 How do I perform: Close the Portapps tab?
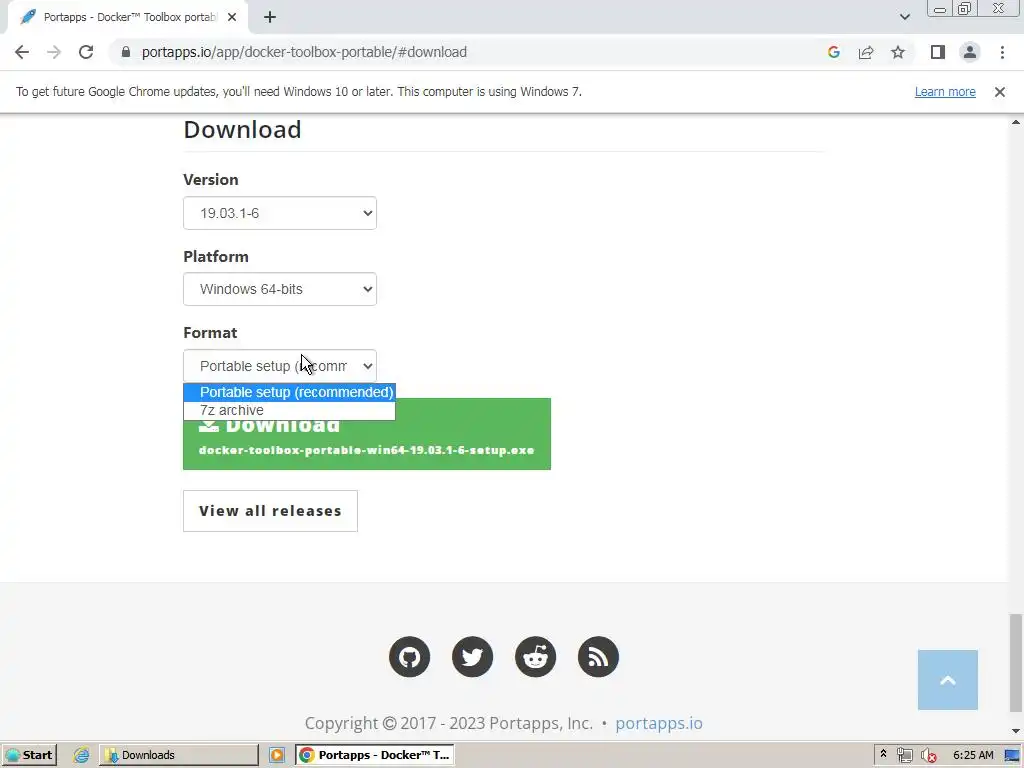tap(232, 17)
